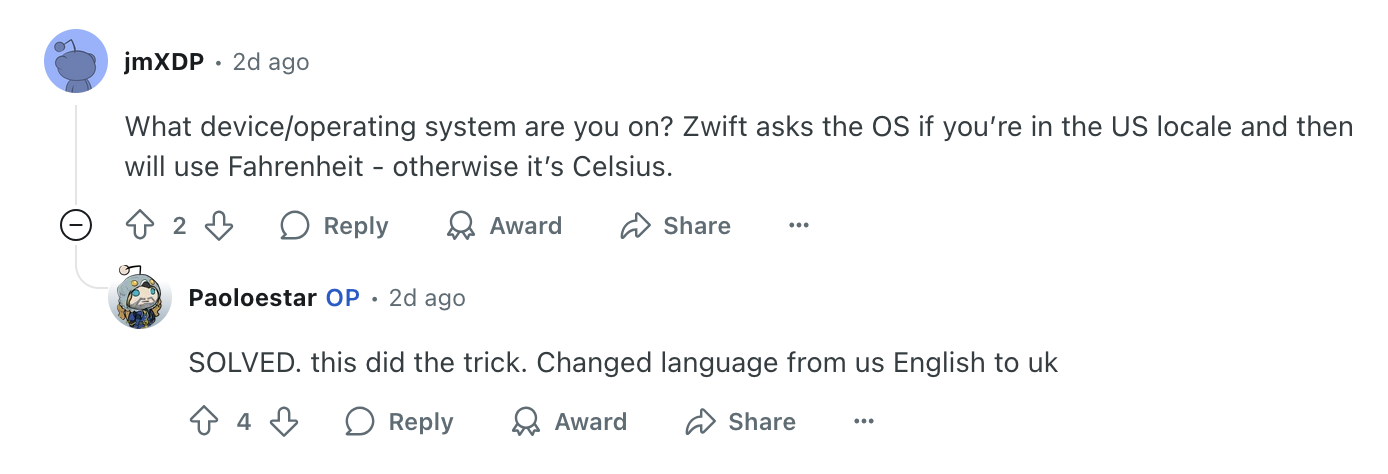The width and height of the screenshot is (1388, 474).
Task: Open more options for jmXDP's comment
Action: pos(798,226)
